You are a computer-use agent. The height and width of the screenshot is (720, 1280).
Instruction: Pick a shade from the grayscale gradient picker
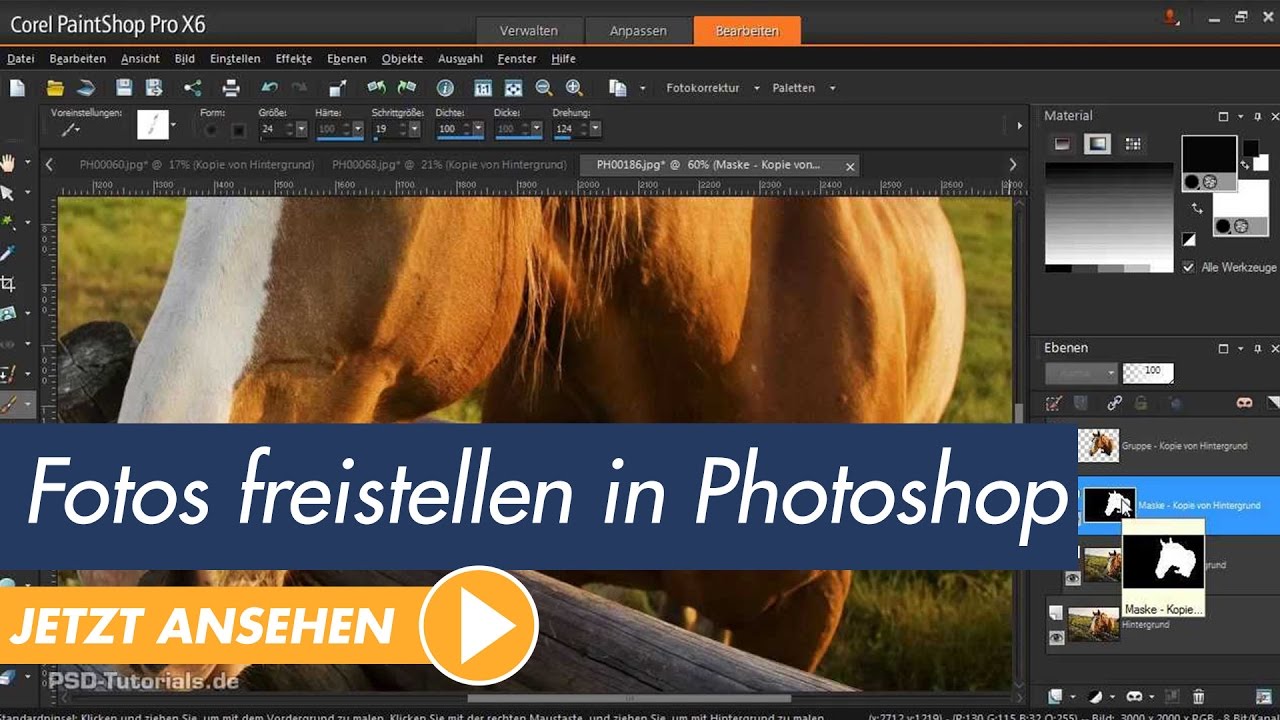1109,216
